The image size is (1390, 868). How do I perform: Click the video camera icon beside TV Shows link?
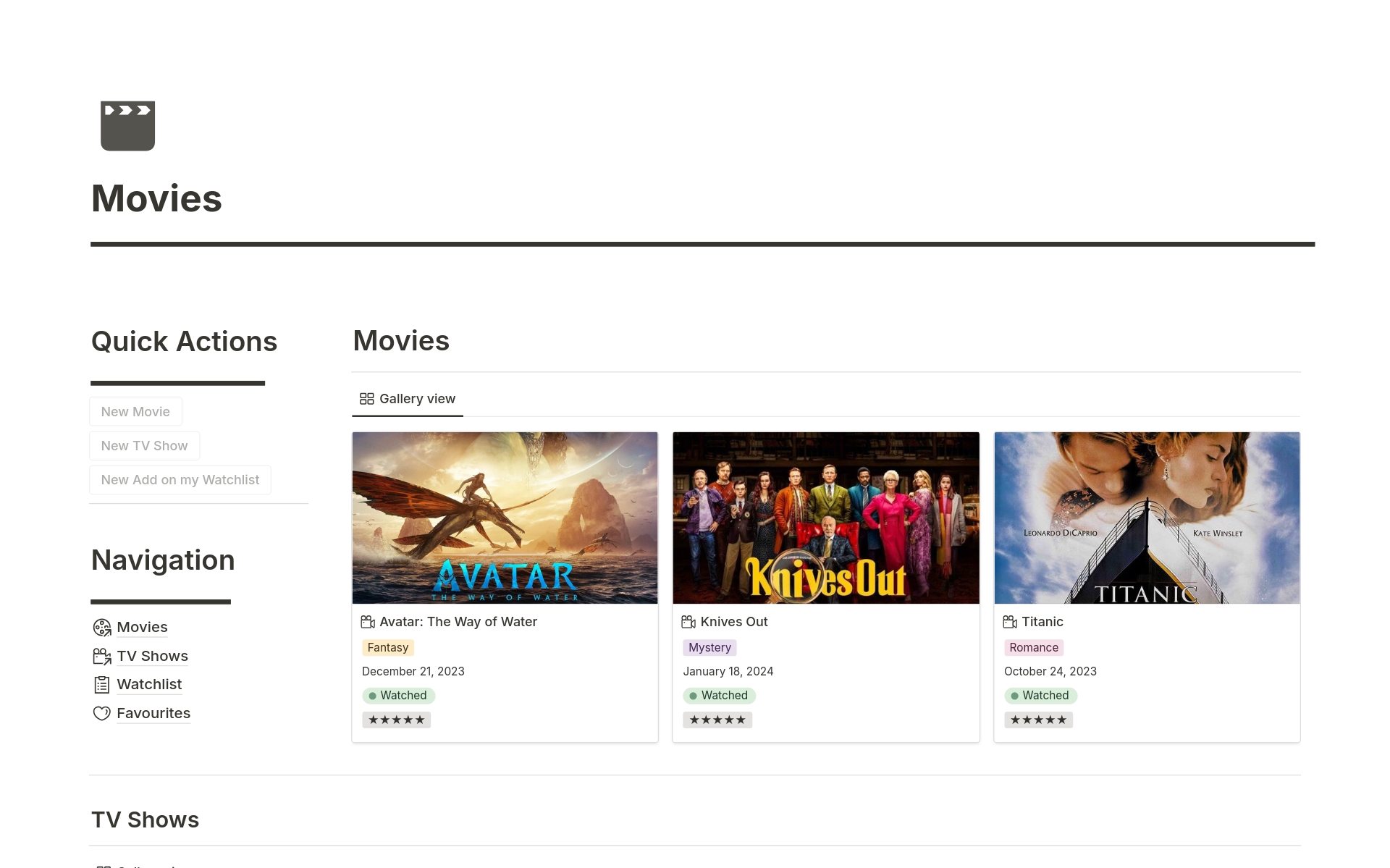coord(101,656)
